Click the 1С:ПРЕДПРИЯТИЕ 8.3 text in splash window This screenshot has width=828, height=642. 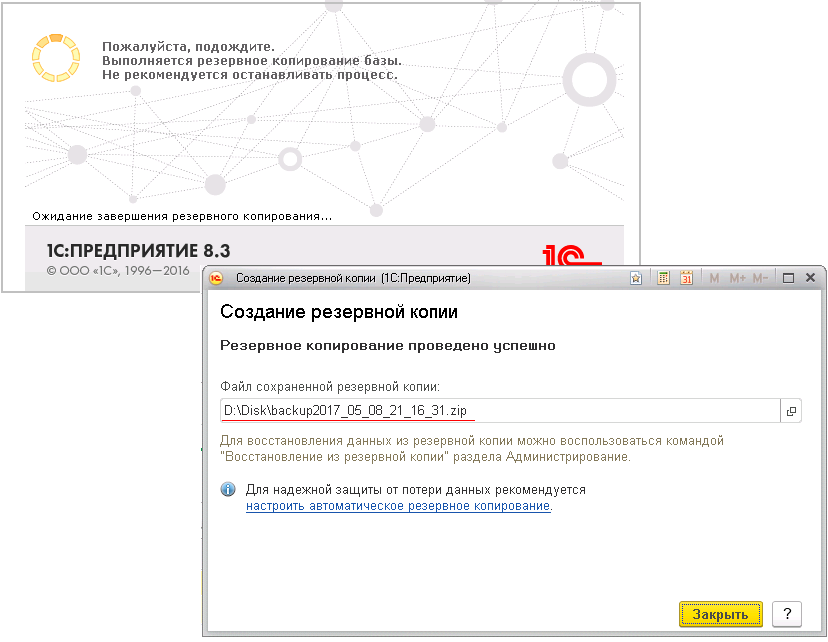[138, 251]
